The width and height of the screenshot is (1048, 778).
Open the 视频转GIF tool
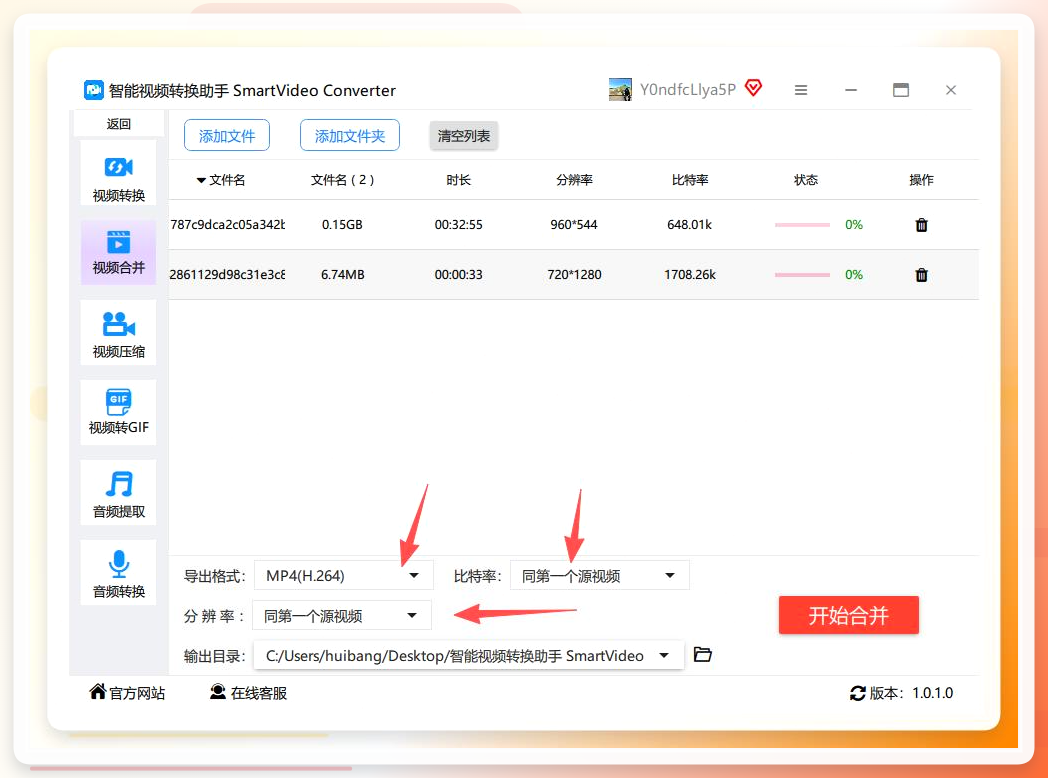pyautogui.click(x=118, y=412)
